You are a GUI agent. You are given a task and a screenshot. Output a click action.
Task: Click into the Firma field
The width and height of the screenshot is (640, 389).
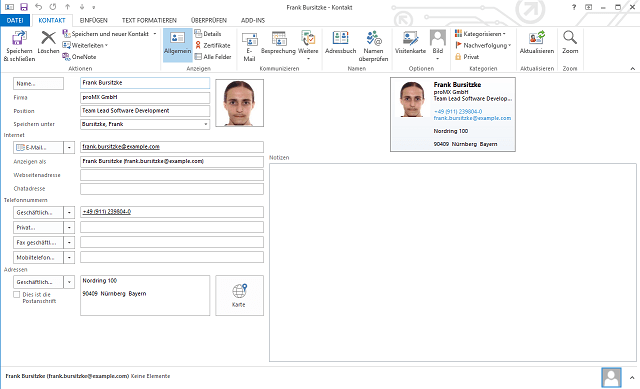point(145,97)
